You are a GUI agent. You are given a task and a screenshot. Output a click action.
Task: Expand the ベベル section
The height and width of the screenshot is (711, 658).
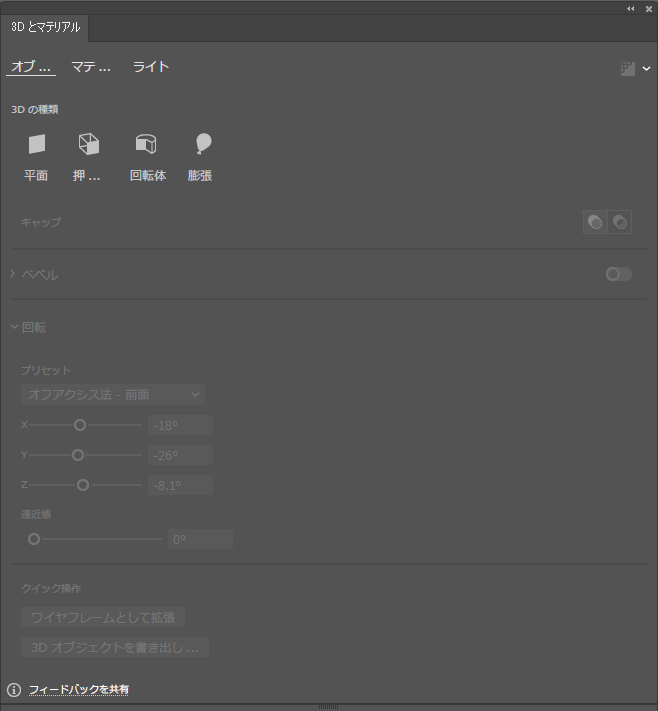click(13, 274)
